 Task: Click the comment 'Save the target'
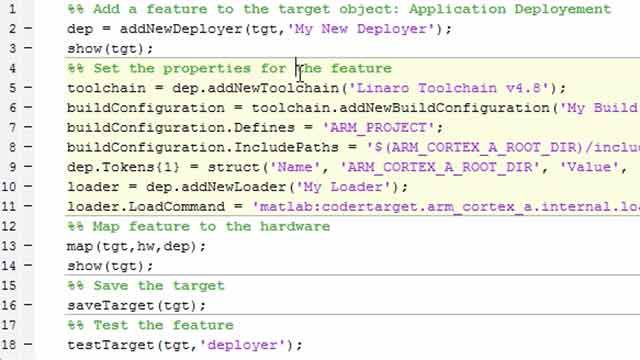(159, 286)
